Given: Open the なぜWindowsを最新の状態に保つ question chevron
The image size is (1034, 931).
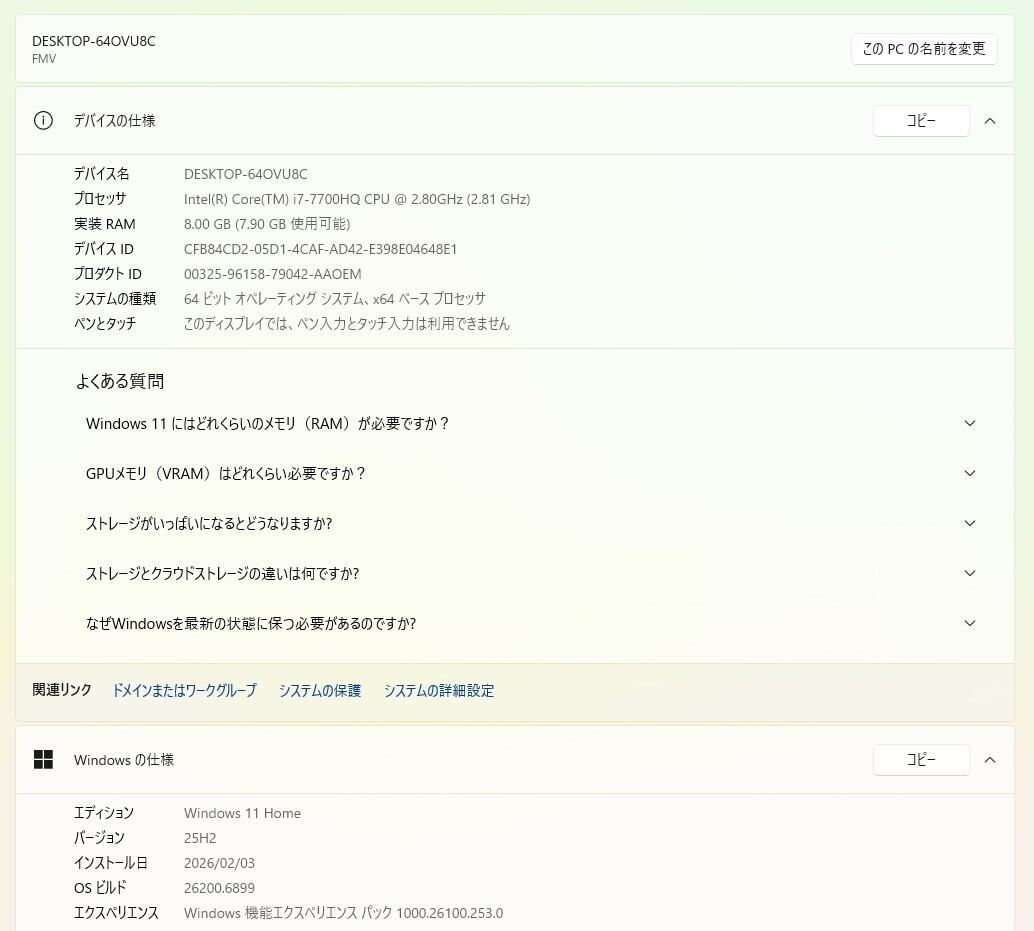Looking at the screenshot, I should click(969, 624).
